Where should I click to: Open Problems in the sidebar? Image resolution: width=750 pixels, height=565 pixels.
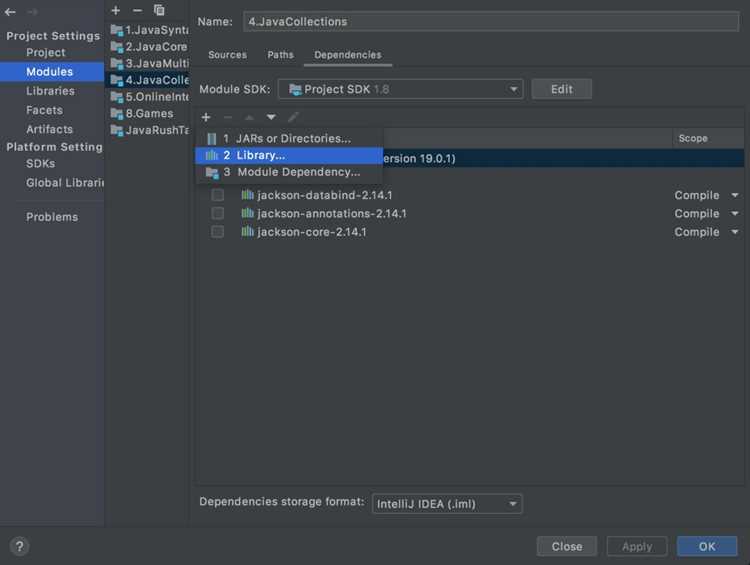52,217
